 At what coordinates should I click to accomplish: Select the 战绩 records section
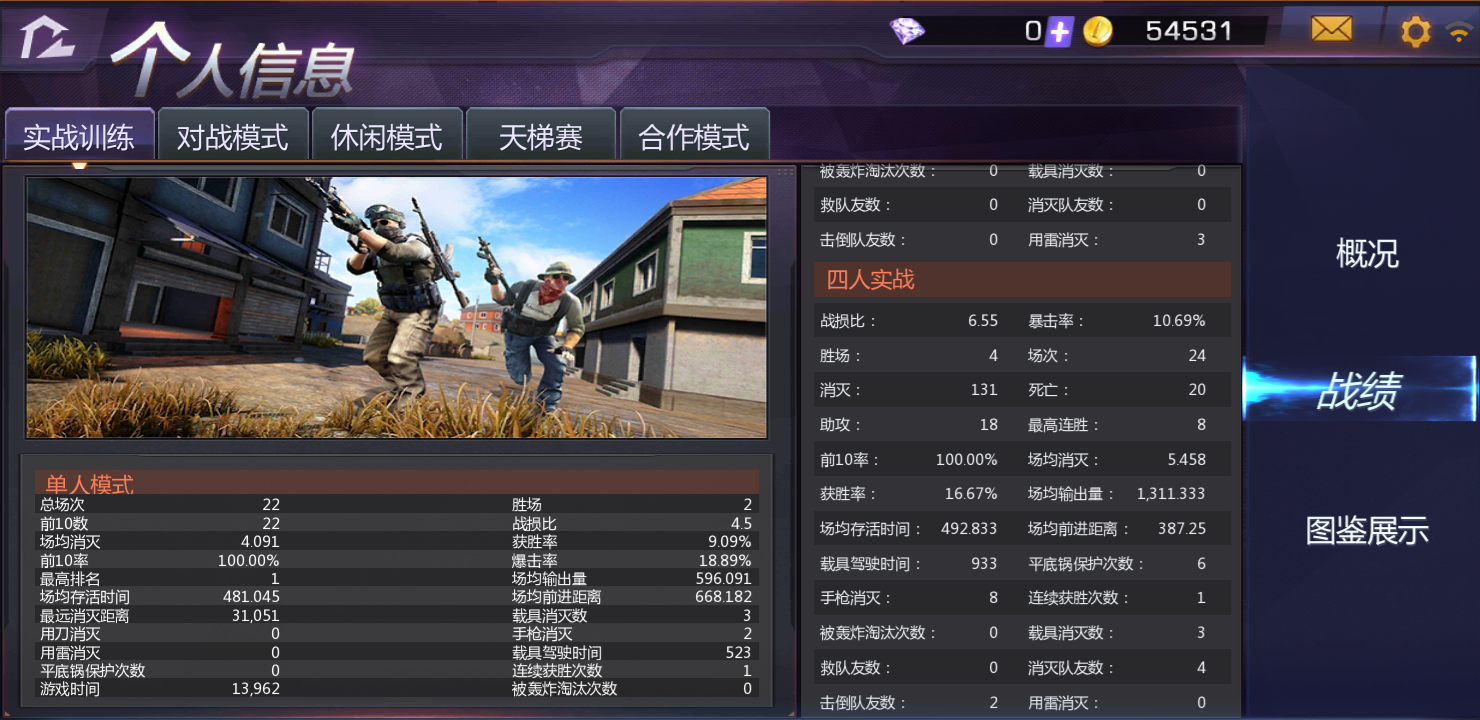point(1359,390)
